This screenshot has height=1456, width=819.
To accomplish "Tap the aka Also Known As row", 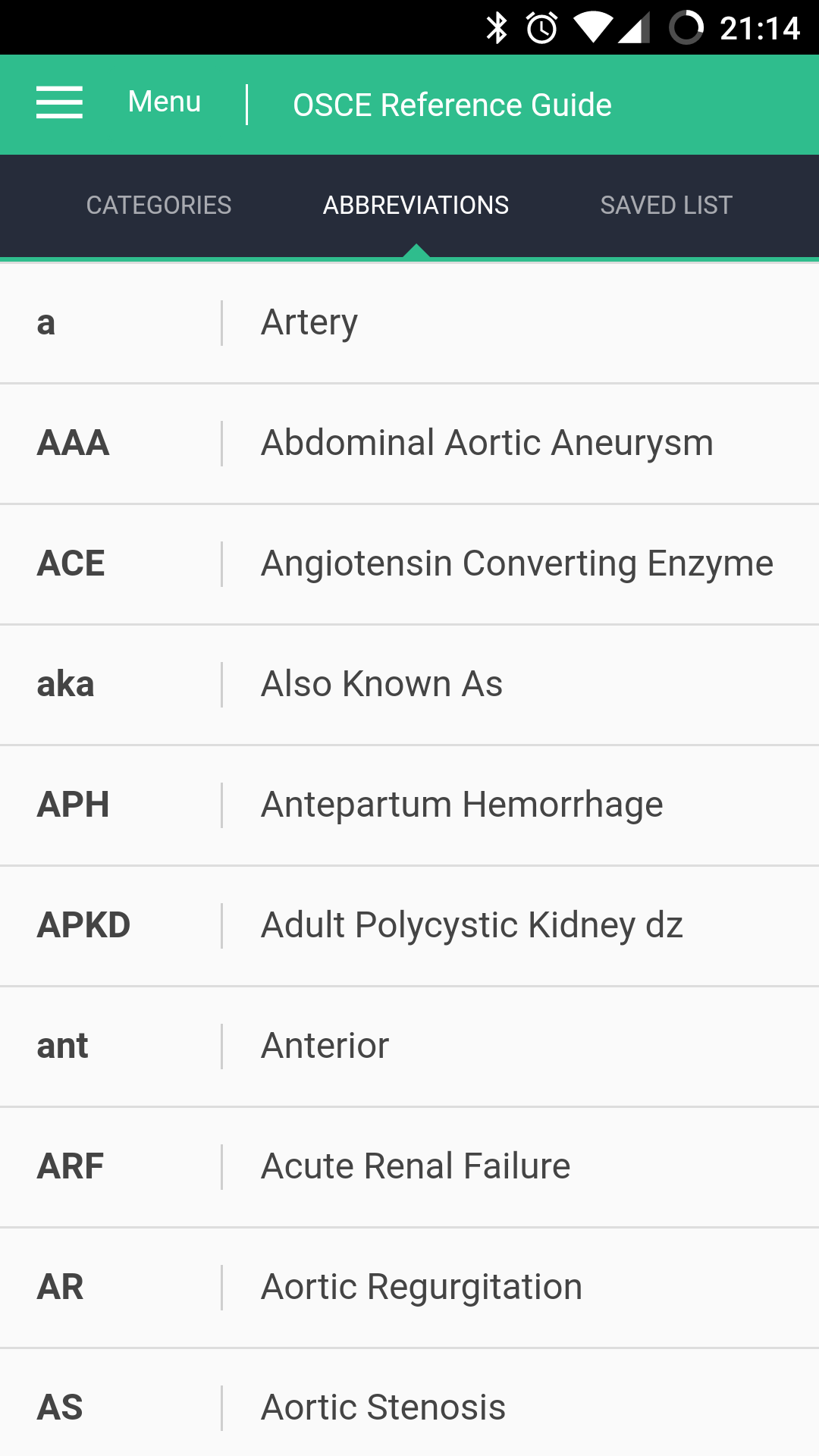I will 409,685.
